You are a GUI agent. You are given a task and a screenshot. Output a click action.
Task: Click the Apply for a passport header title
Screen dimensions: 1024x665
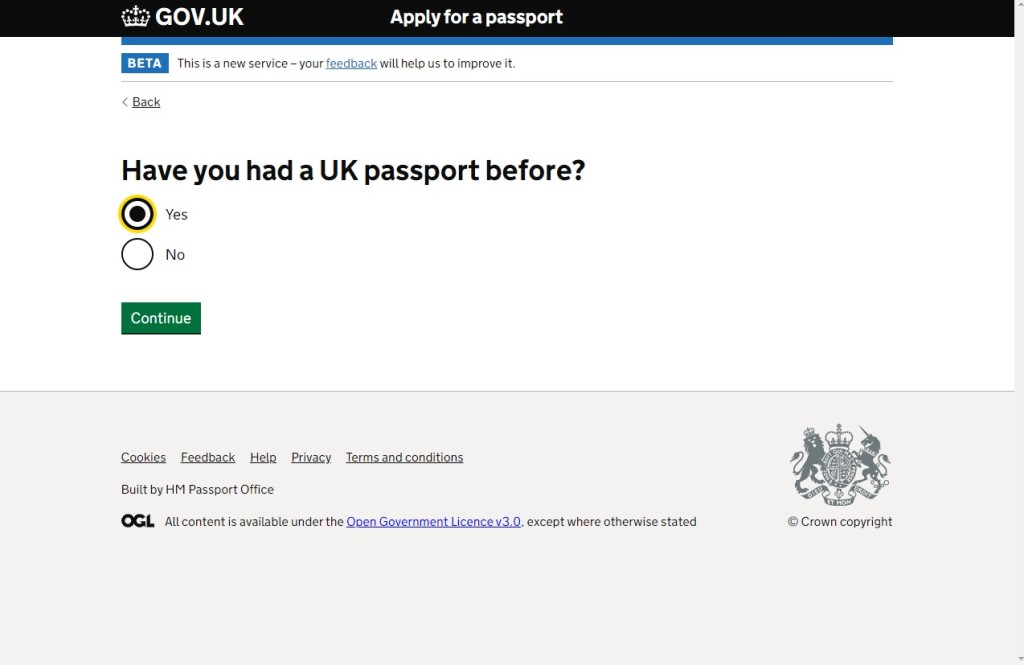pyautogui.click(x=476, y=17)
